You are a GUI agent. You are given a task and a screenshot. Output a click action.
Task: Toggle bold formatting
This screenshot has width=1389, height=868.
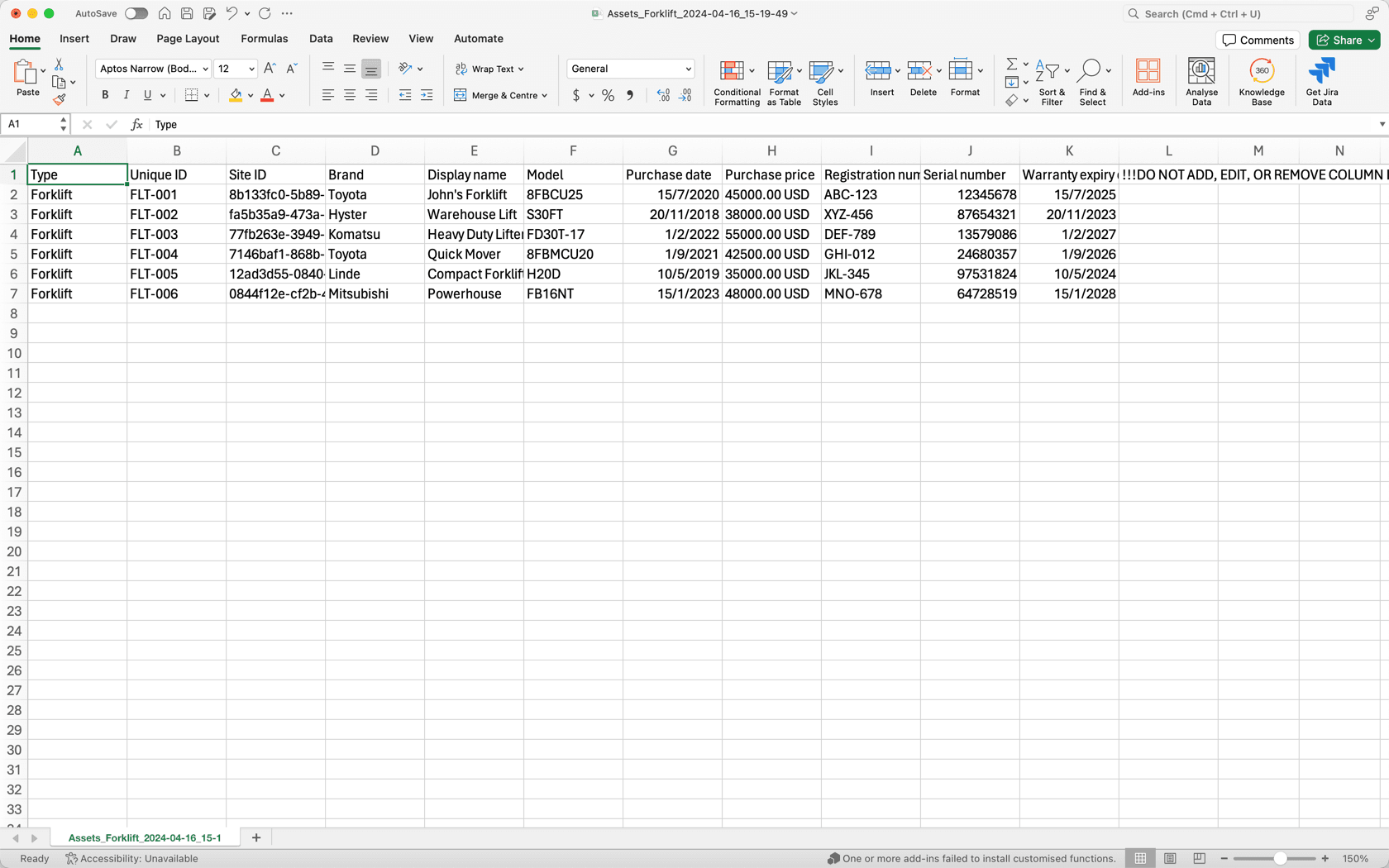click(x=104, y=95)
